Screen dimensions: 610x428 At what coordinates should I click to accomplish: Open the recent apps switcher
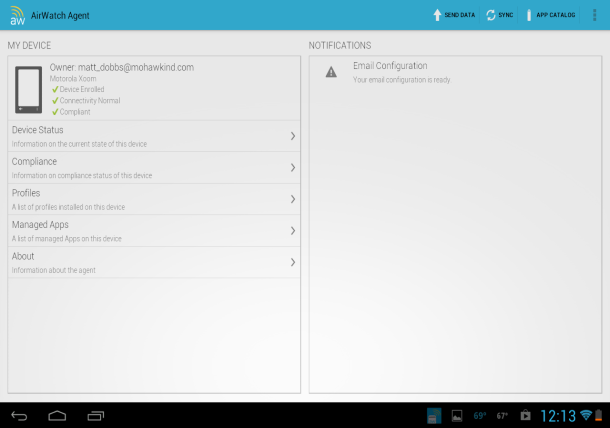point(95,415)
